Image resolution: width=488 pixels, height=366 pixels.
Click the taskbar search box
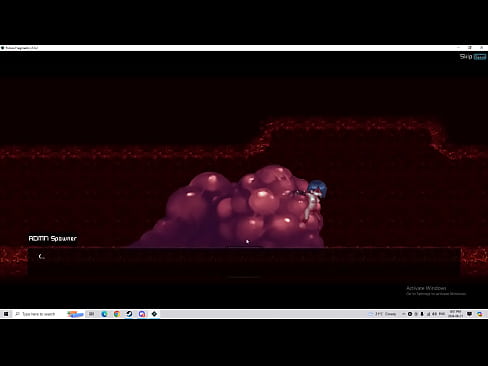(35, 314)
